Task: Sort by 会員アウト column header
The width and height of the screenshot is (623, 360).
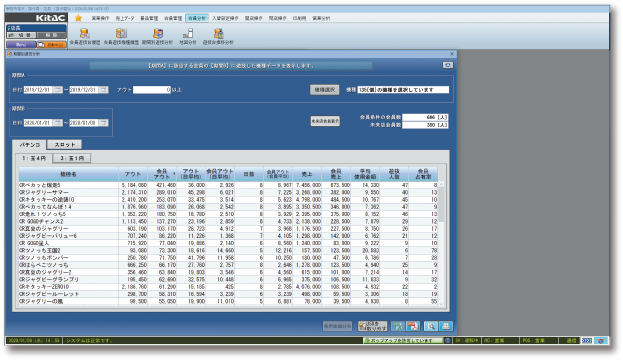Action: pos(162,174)
